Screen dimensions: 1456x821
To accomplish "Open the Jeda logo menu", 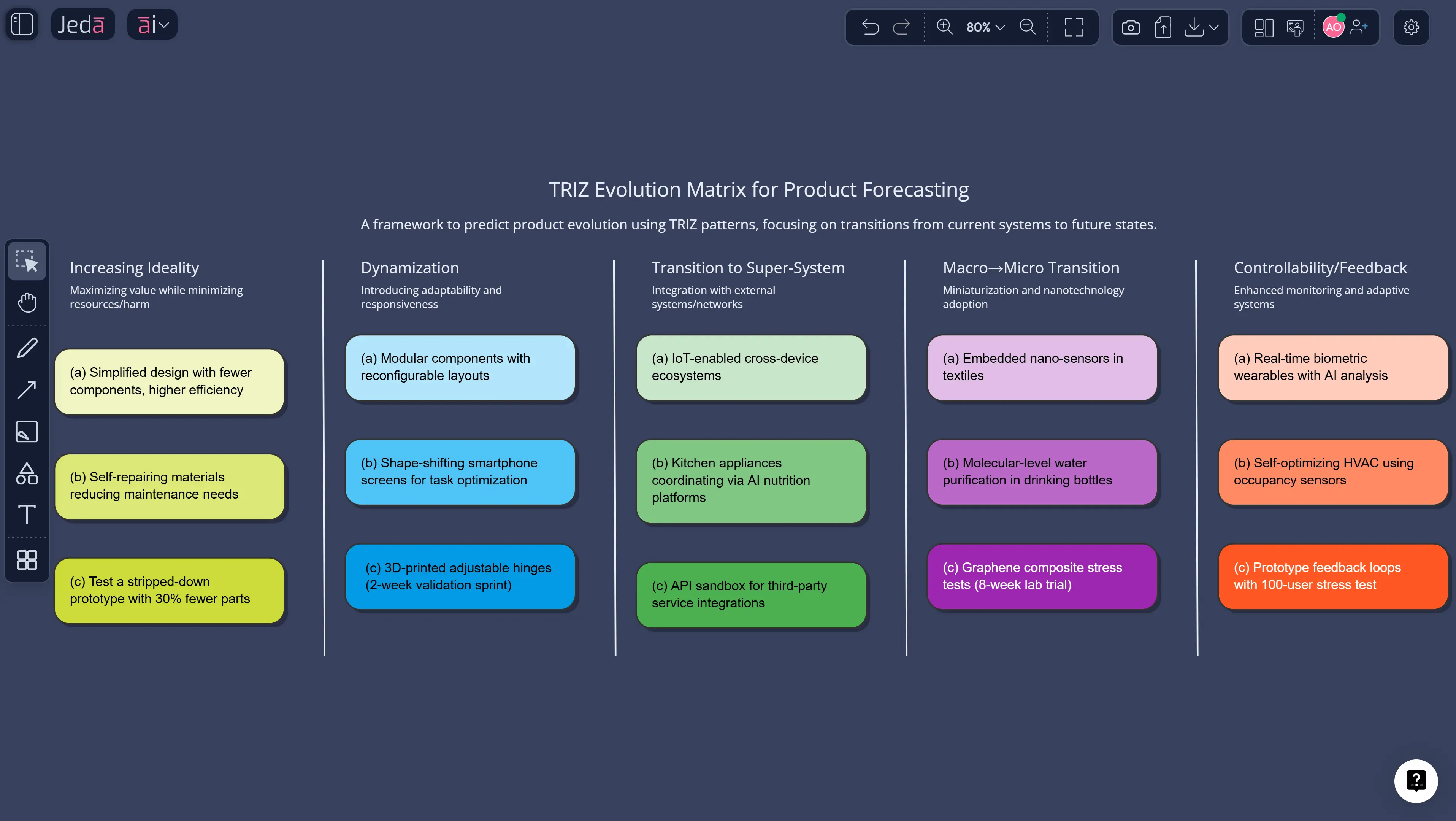I will coord(82,24).
